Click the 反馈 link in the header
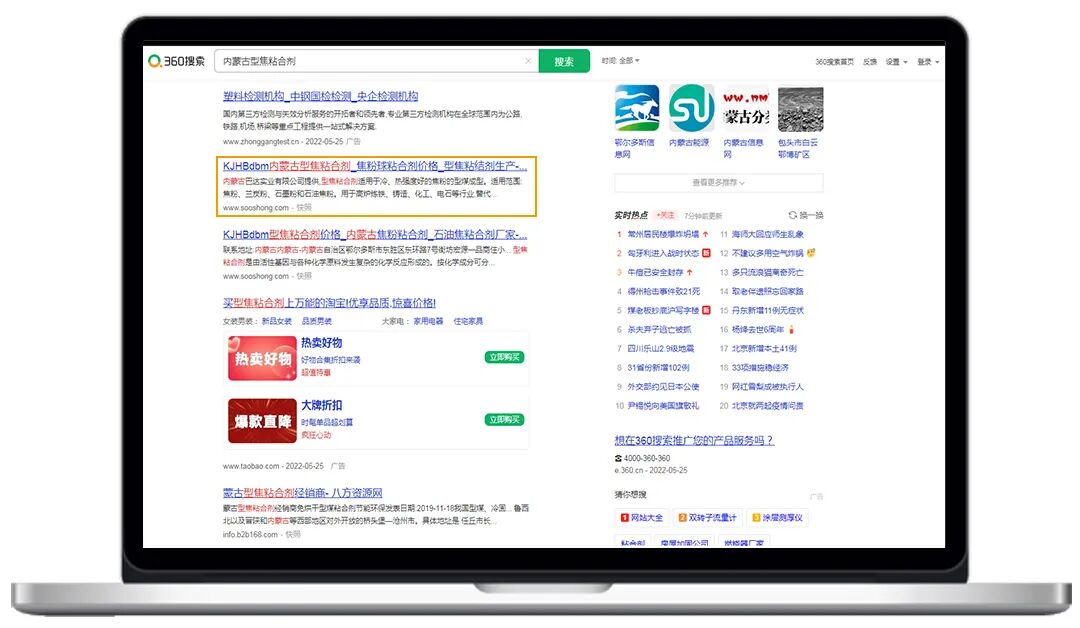Viewport: 1080px width, 628px height. (x=870, y=62)
